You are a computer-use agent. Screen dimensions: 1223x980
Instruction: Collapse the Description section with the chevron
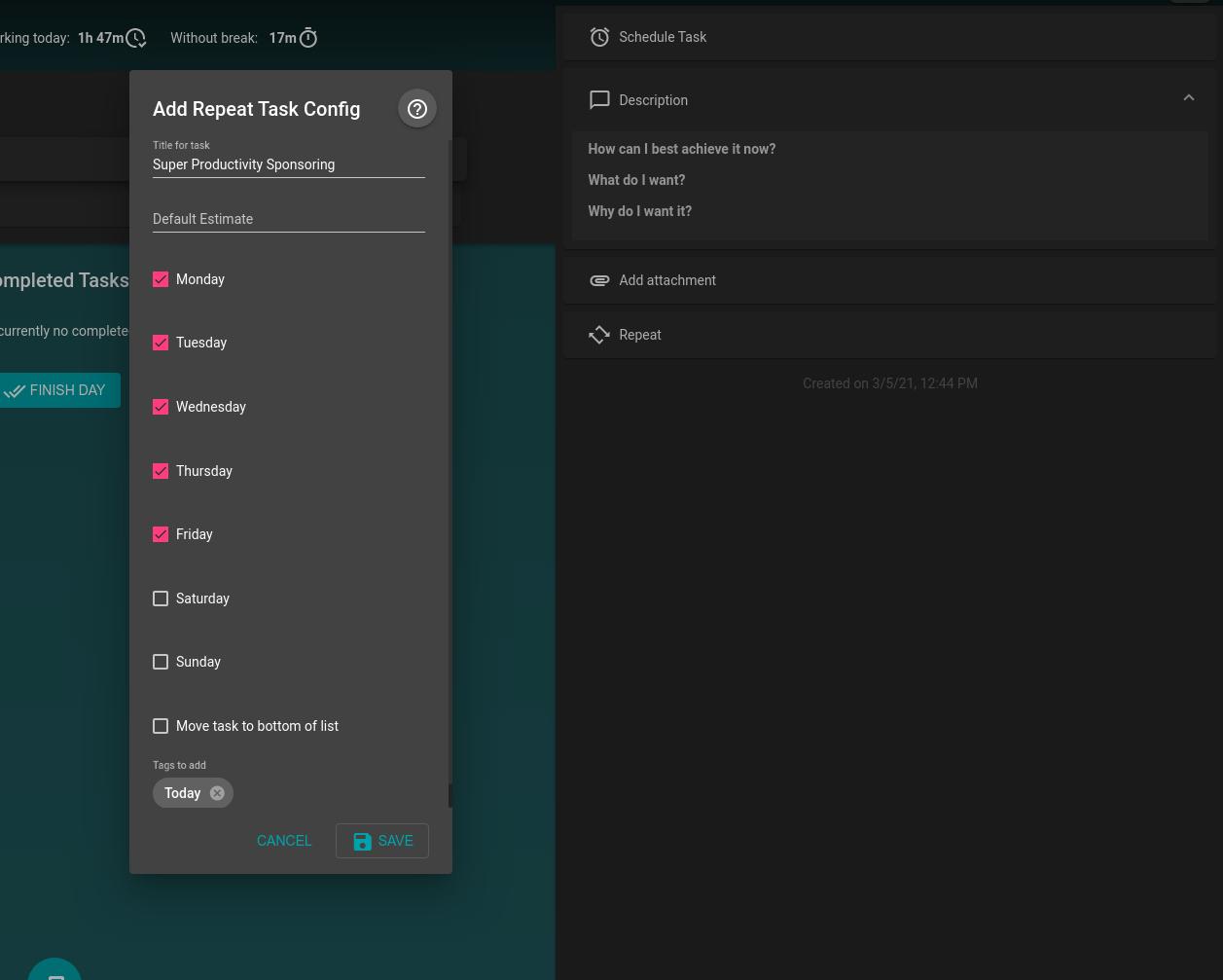pyautogui.click(x=1188, y=98)
